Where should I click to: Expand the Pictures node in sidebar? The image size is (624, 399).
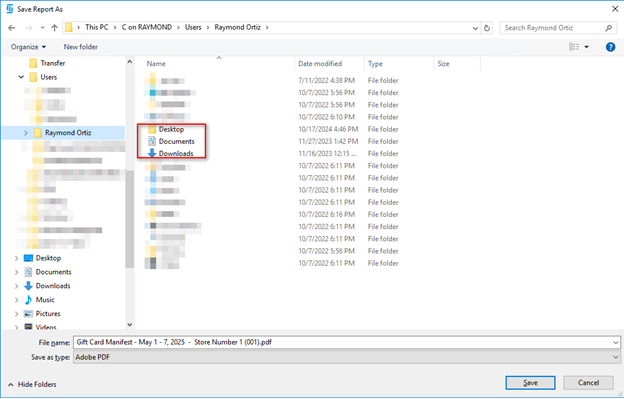point(16,314)
